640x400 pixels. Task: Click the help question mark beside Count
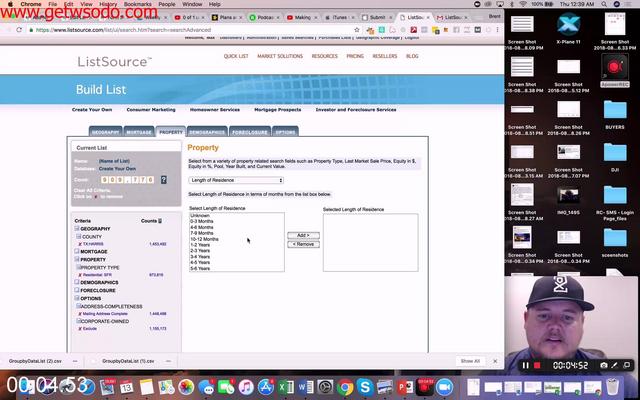pos(163,180)
